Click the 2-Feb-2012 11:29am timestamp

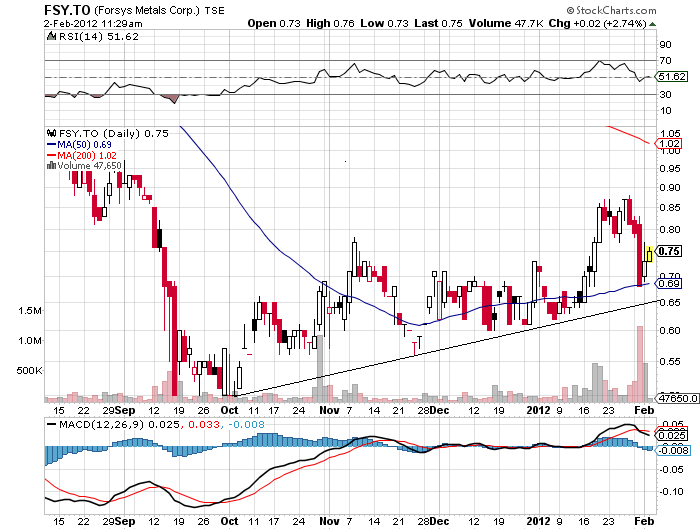(93, 24)
